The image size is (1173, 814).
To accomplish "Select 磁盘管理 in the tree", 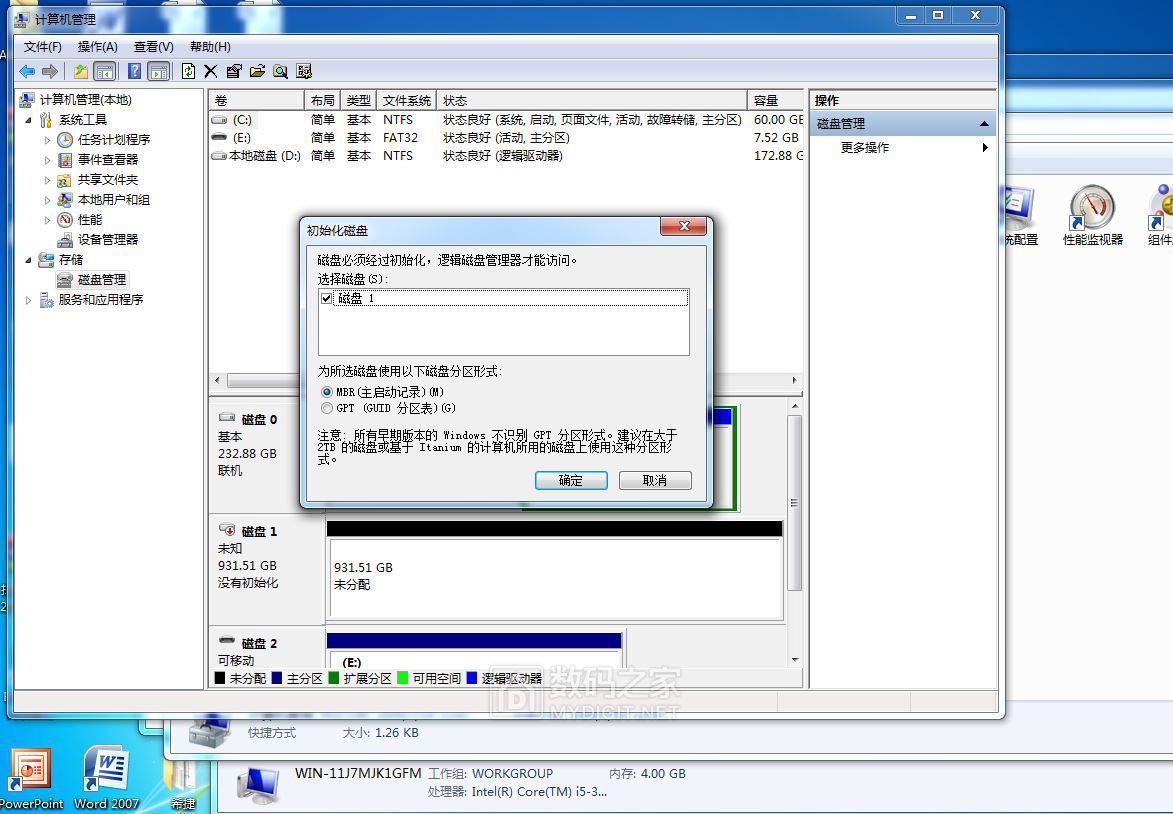I will (102, 280).
